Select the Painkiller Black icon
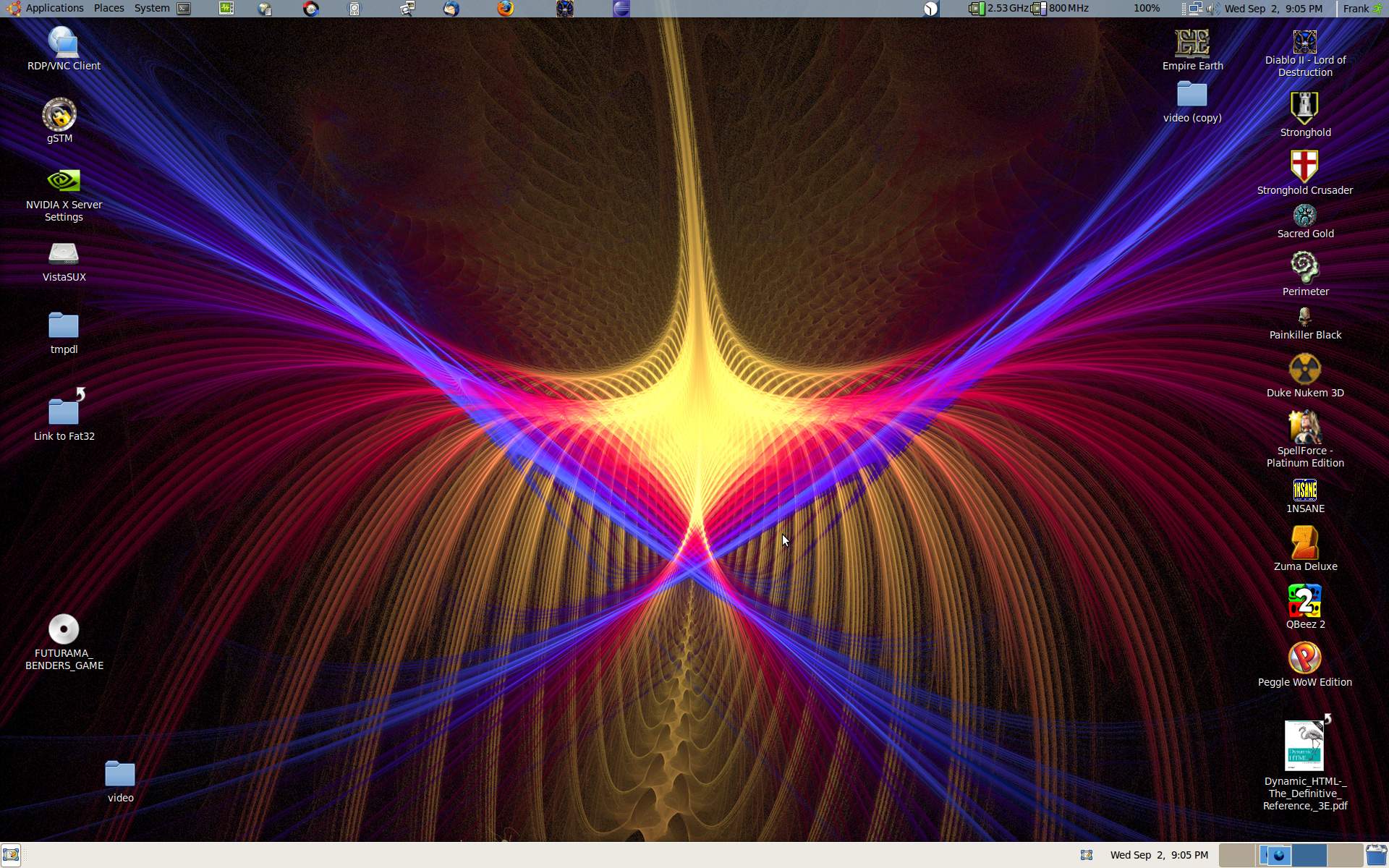 (1305, 324)
